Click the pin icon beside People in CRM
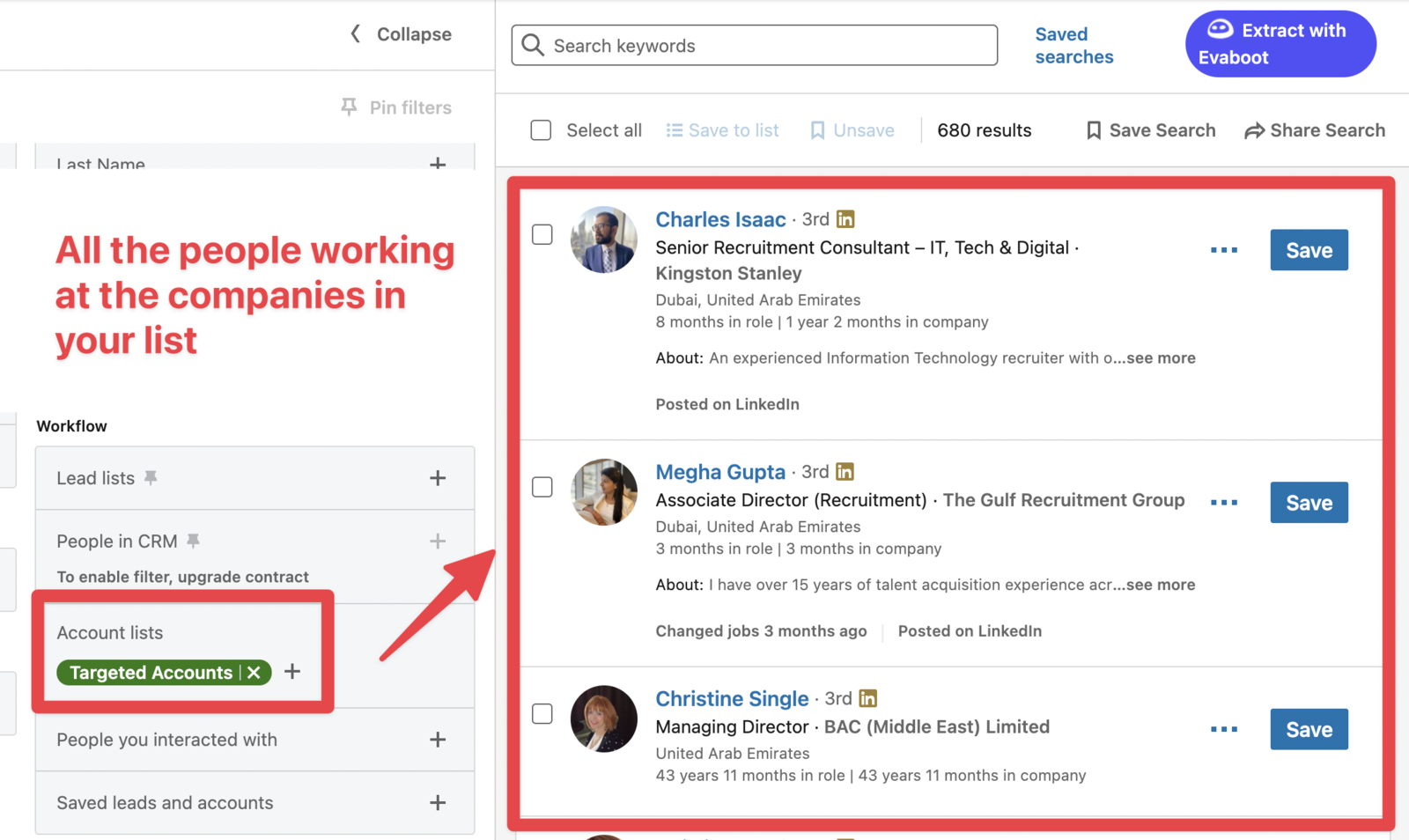 click(193, 541)
